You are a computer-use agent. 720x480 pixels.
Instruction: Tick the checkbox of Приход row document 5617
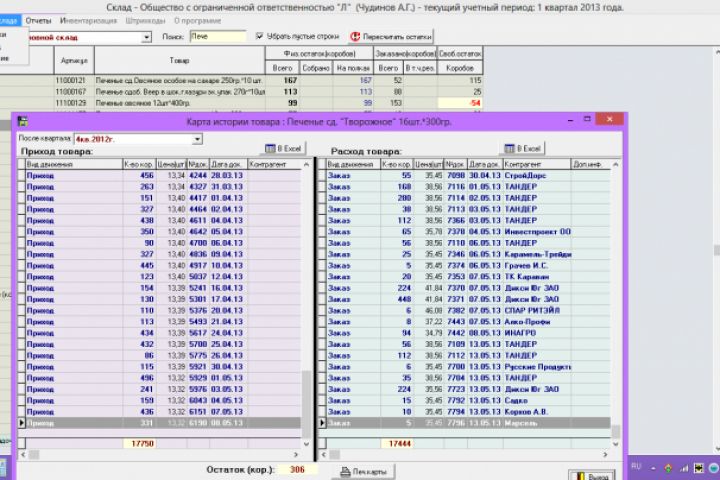point(21,333)
